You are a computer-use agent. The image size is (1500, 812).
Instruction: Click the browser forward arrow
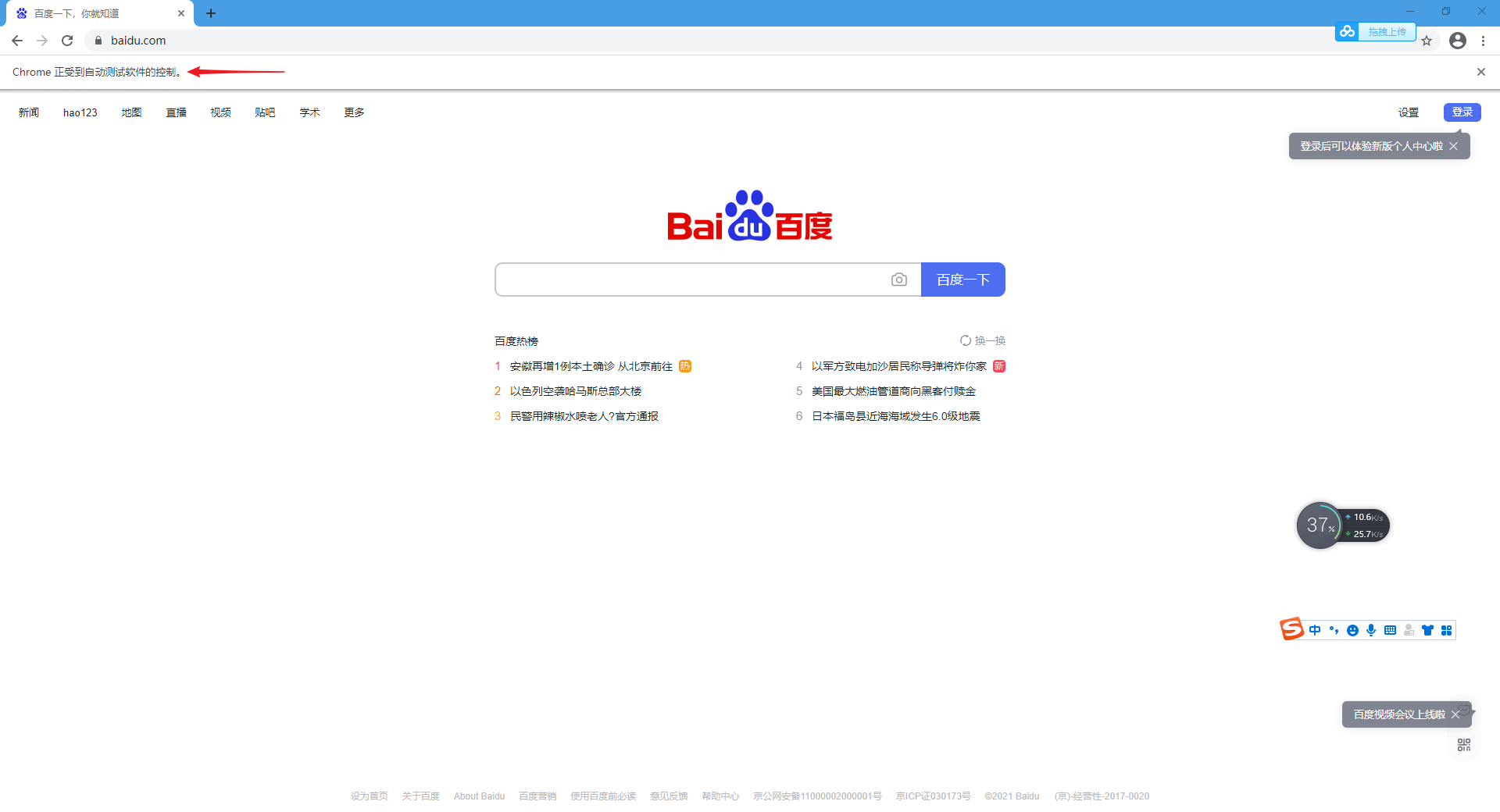click(x=42, y=41)
